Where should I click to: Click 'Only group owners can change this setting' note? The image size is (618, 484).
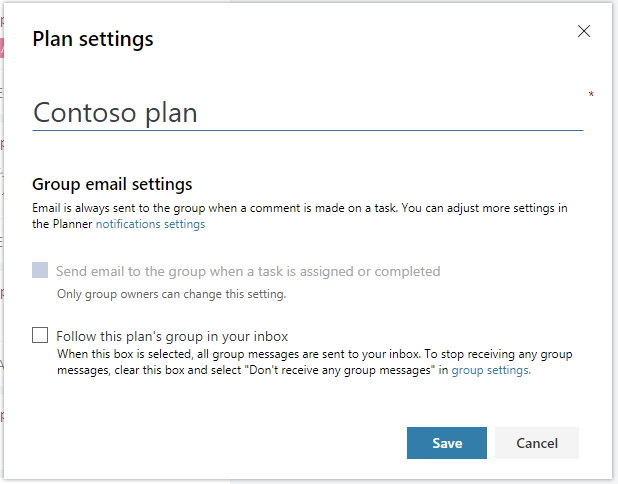(171, 294)
